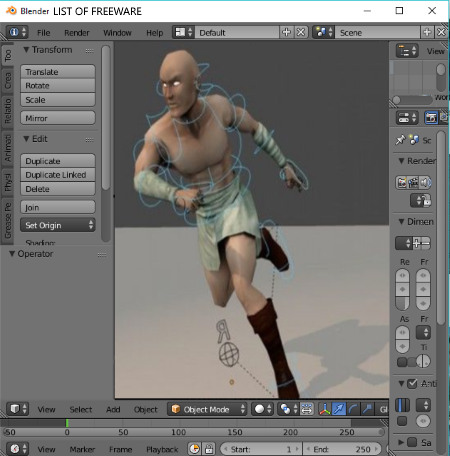The height and width of the screenshot is (456, 450).
Task: Open the 3D viewport View menu
Action: [46, 409]
